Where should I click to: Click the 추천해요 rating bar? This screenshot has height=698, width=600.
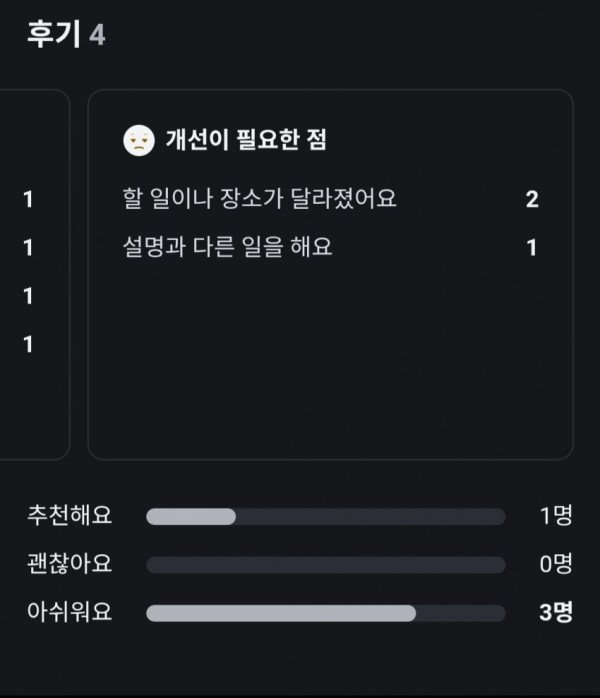pos(325,517)
